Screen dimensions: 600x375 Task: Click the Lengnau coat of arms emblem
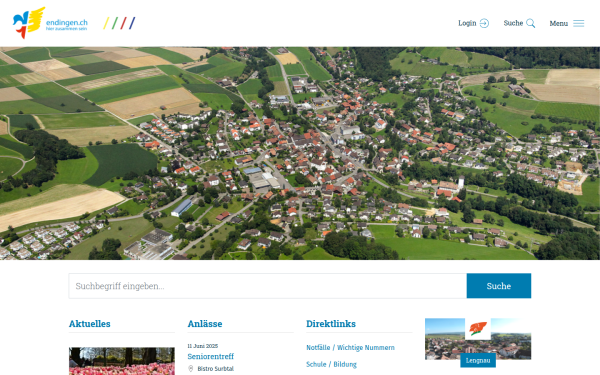[x=478, y=329]
